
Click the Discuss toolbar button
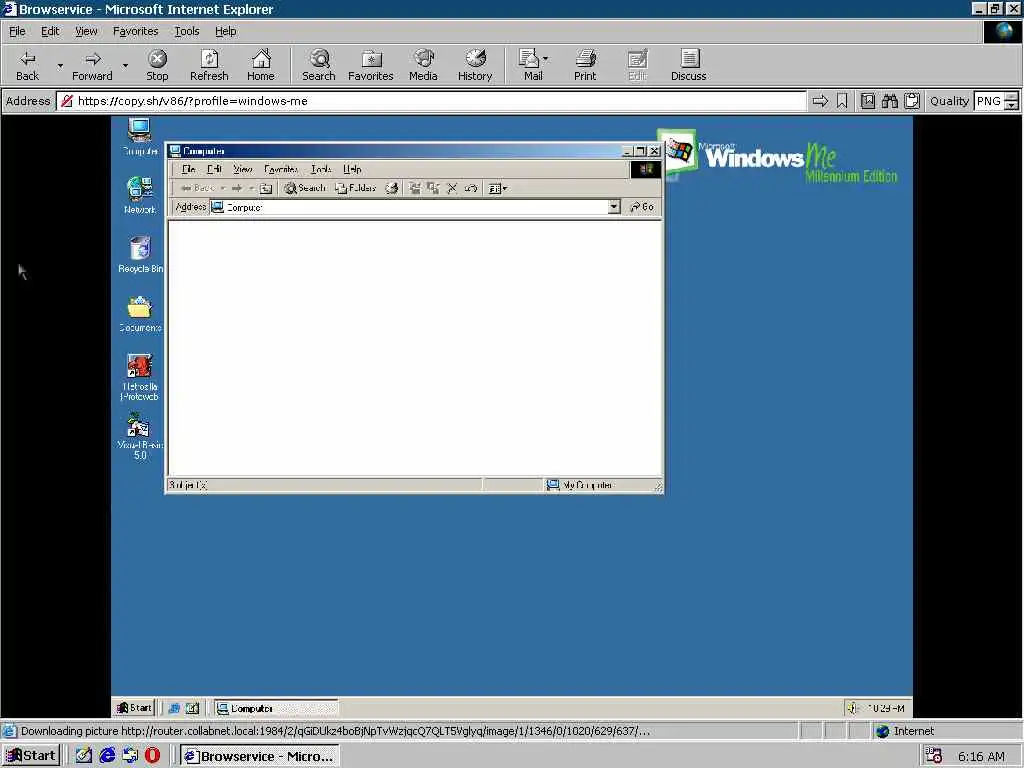pos(688,65)
